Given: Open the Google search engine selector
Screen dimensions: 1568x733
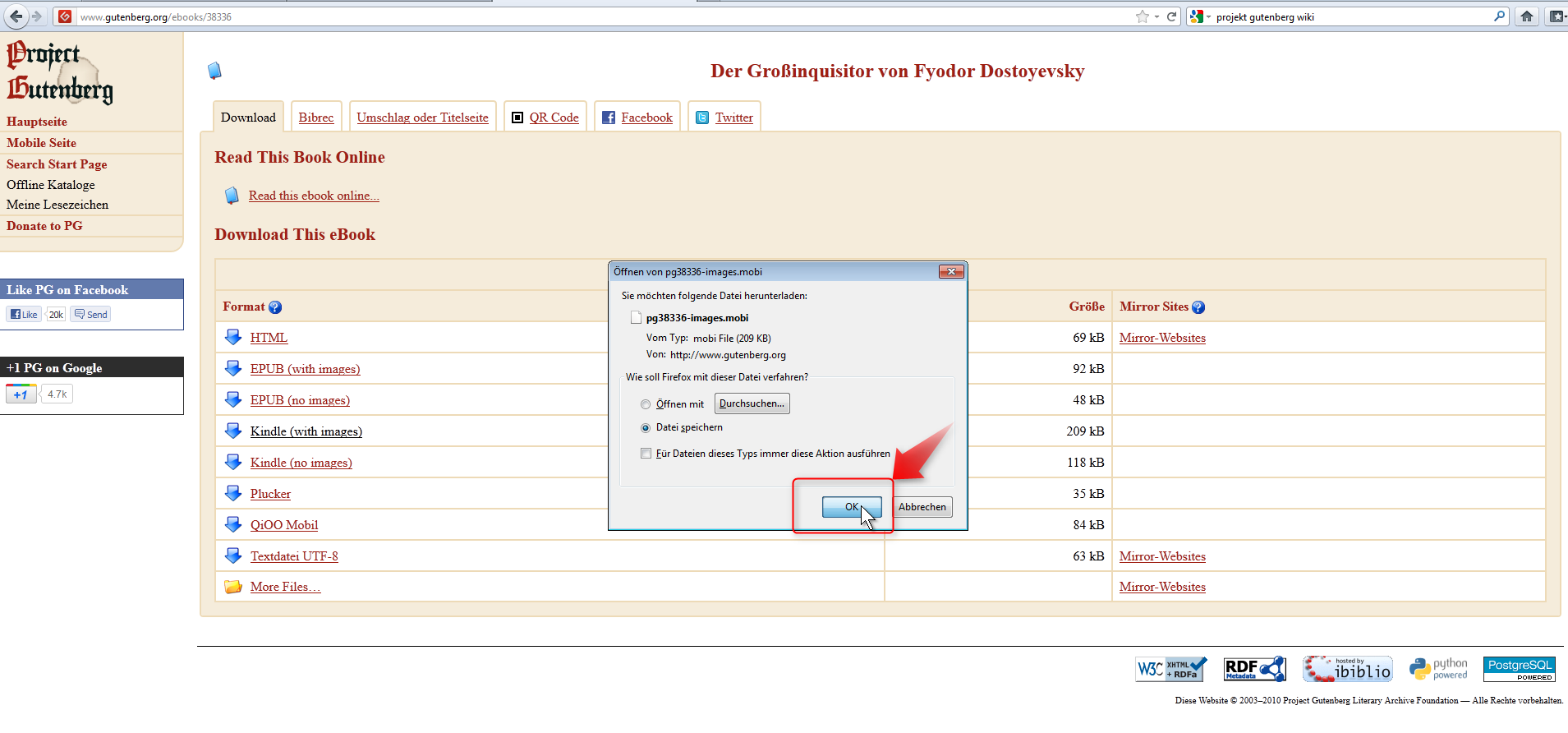Looking at the screenshot, I should click(1200, 16).
